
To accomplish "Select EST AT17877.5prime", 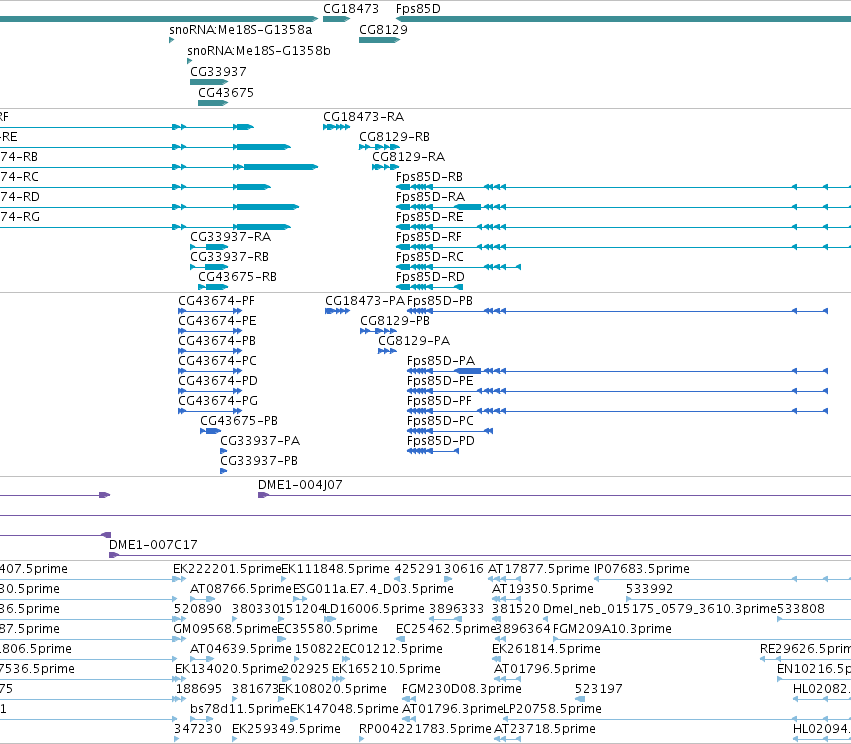I will tap(538, 569).
